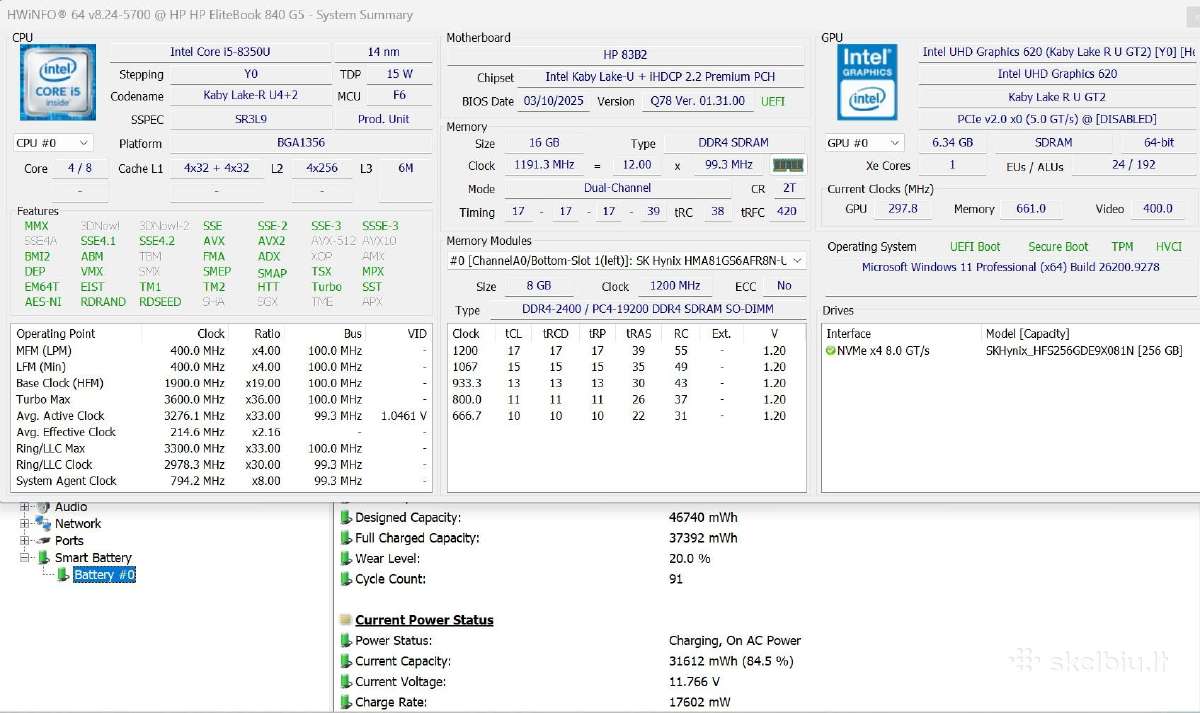Click the battery icon beside Current Voltage
The image size is (1200, 713).
(x=346, y=682)
